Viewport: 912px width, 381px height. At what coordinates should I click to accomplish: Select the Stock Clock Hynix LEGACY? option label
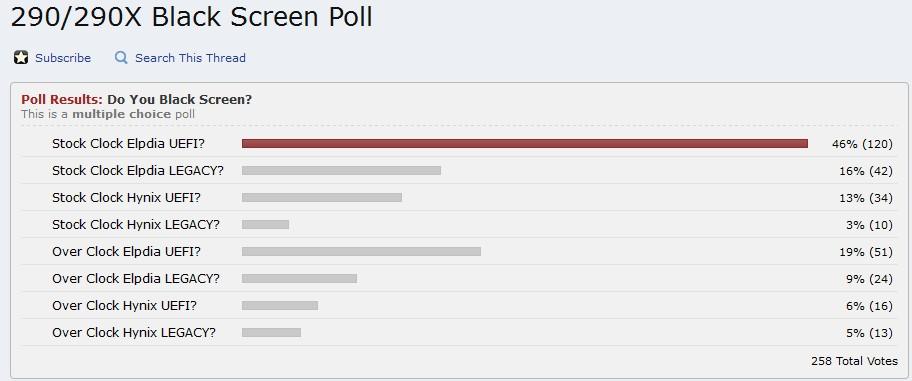(136, 225)
